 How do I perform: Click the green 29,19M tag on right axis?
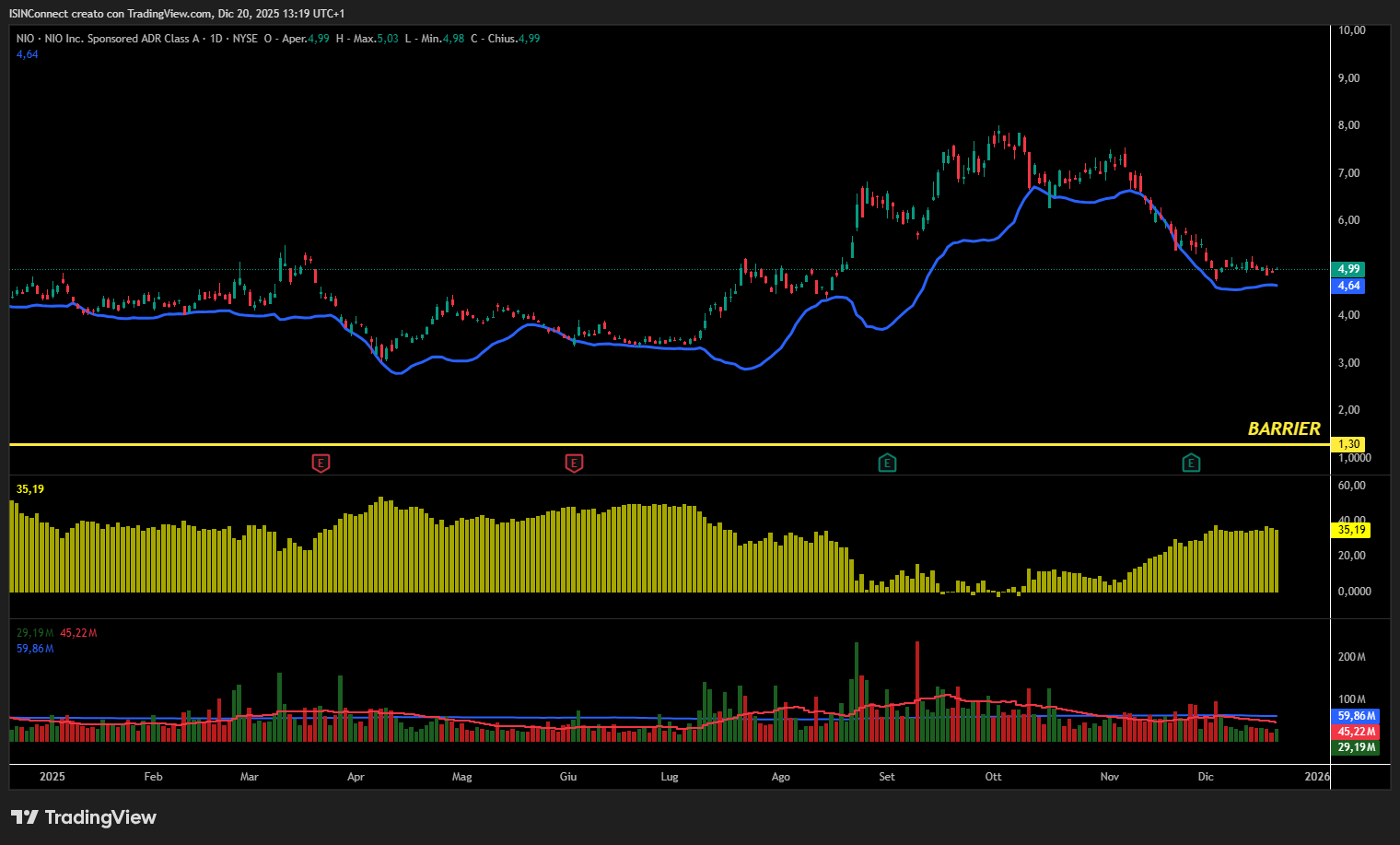click(1357, 747)
